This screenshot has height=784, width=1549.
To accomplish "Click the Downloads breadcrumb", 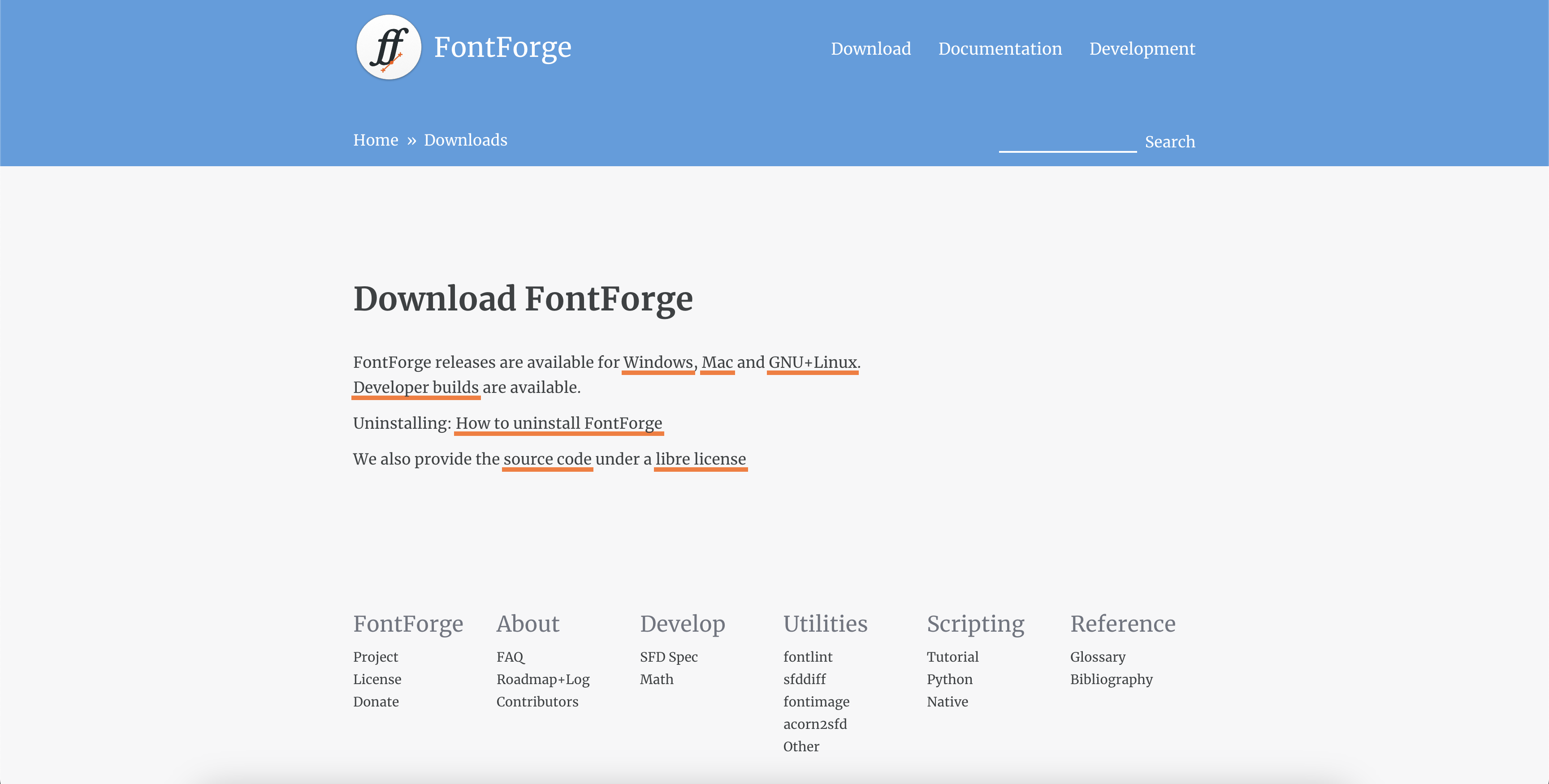I will click(465, 140).
